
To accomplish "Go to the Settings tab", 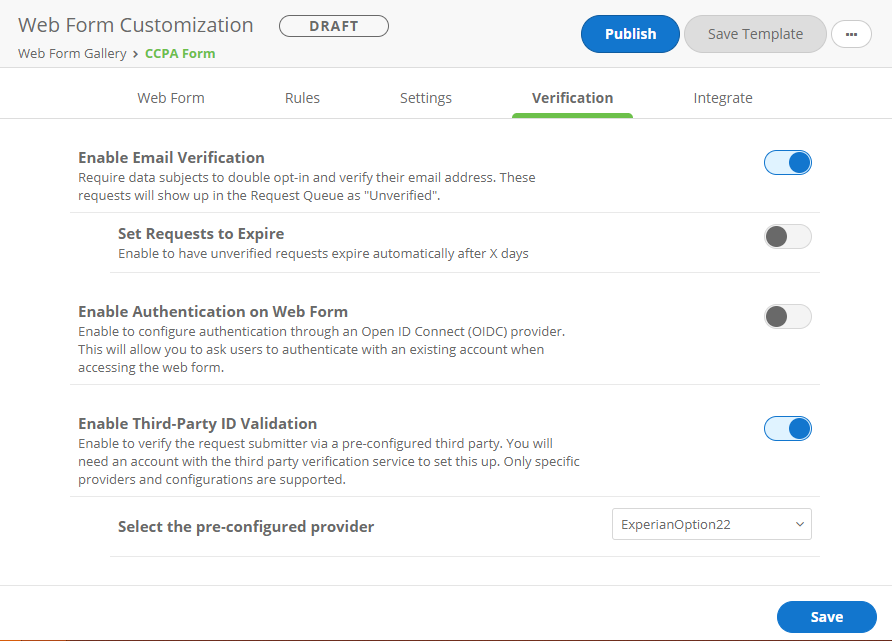I will pos(426,98).
